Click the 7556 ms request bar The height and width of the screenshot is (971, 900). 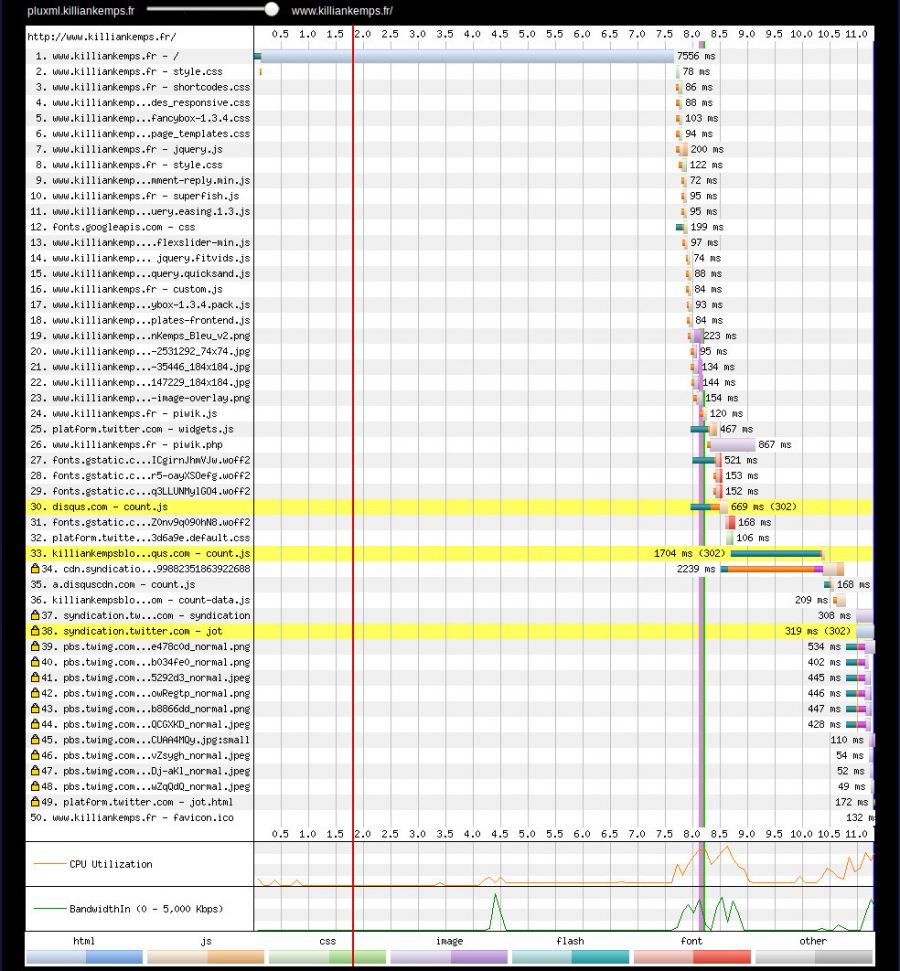[x=464, y=56]
